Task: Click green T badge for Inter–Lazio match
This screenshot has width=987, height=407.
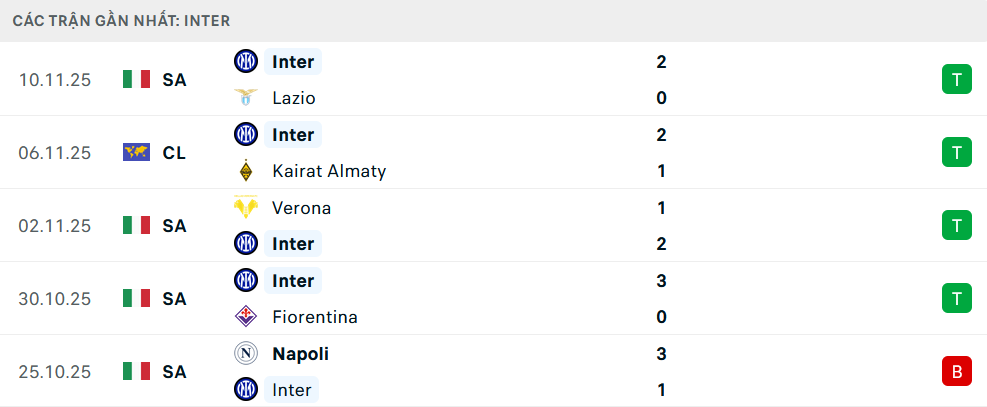Action: coord(957,80)
